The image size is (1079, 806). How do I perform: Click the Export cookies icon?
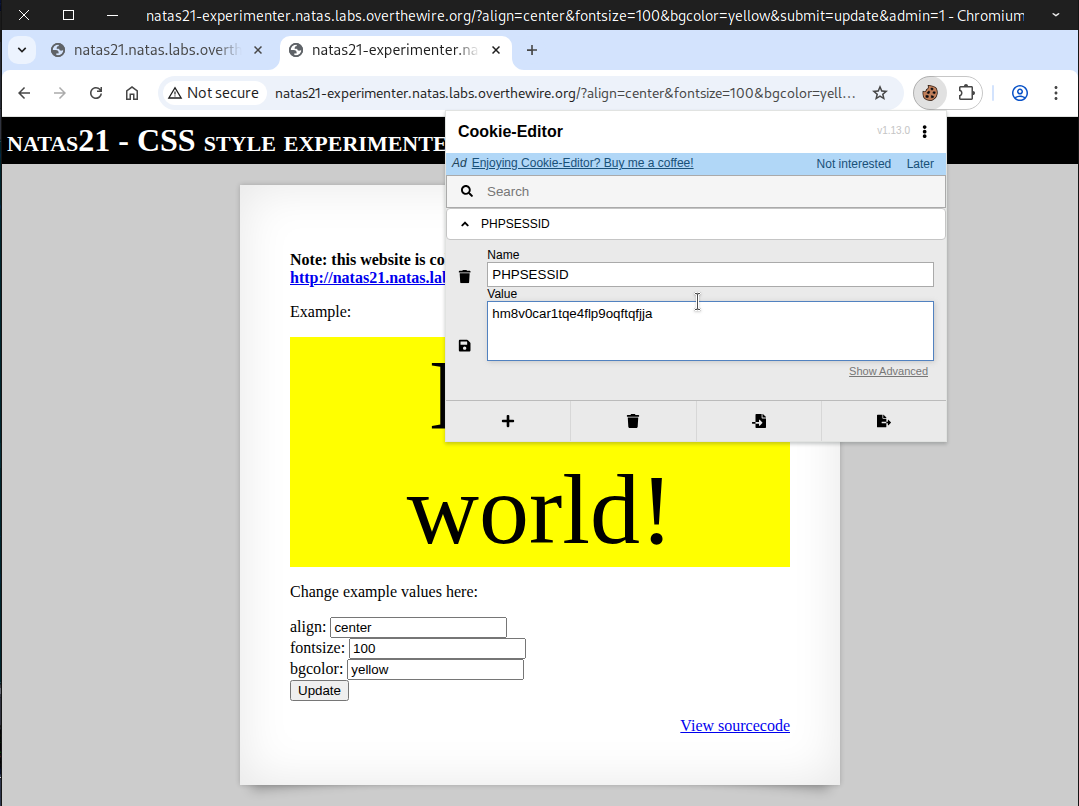click(x=883, y=421)
